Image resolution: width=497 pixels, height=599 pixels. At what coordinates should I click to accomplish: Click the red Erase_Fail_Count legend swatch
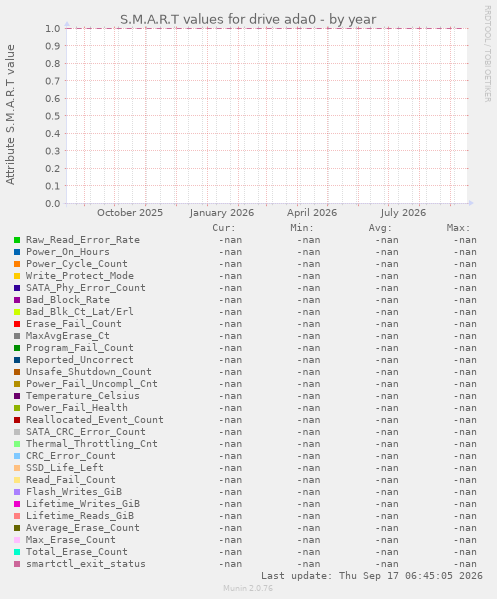point(17,324)
